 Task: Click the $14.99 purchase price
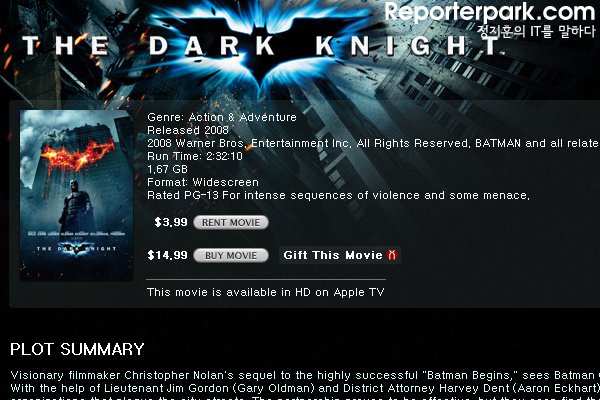168,255
